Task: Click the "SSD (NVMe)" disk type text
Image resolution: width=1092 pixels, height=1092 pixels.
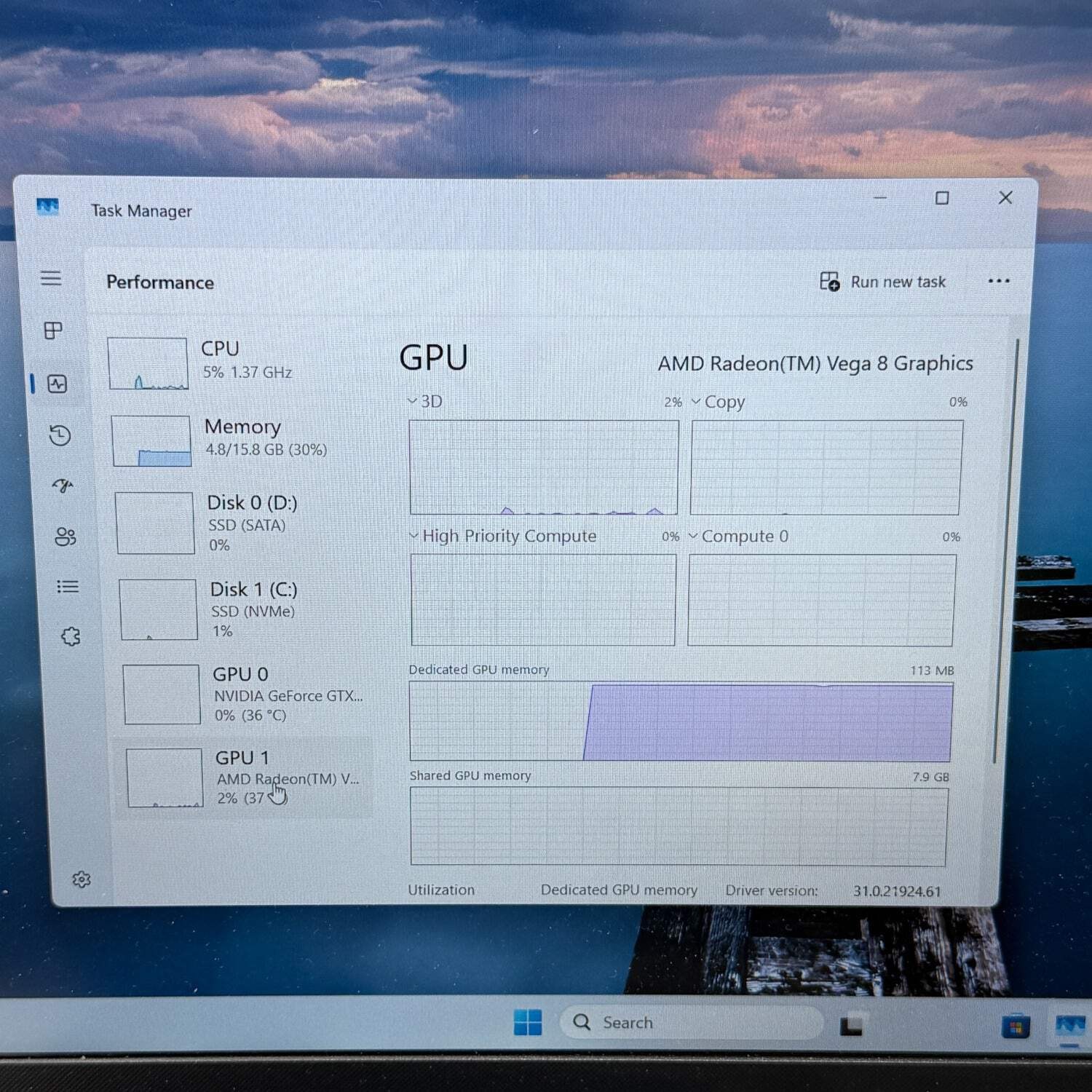Action: click(x=253, y=612)
